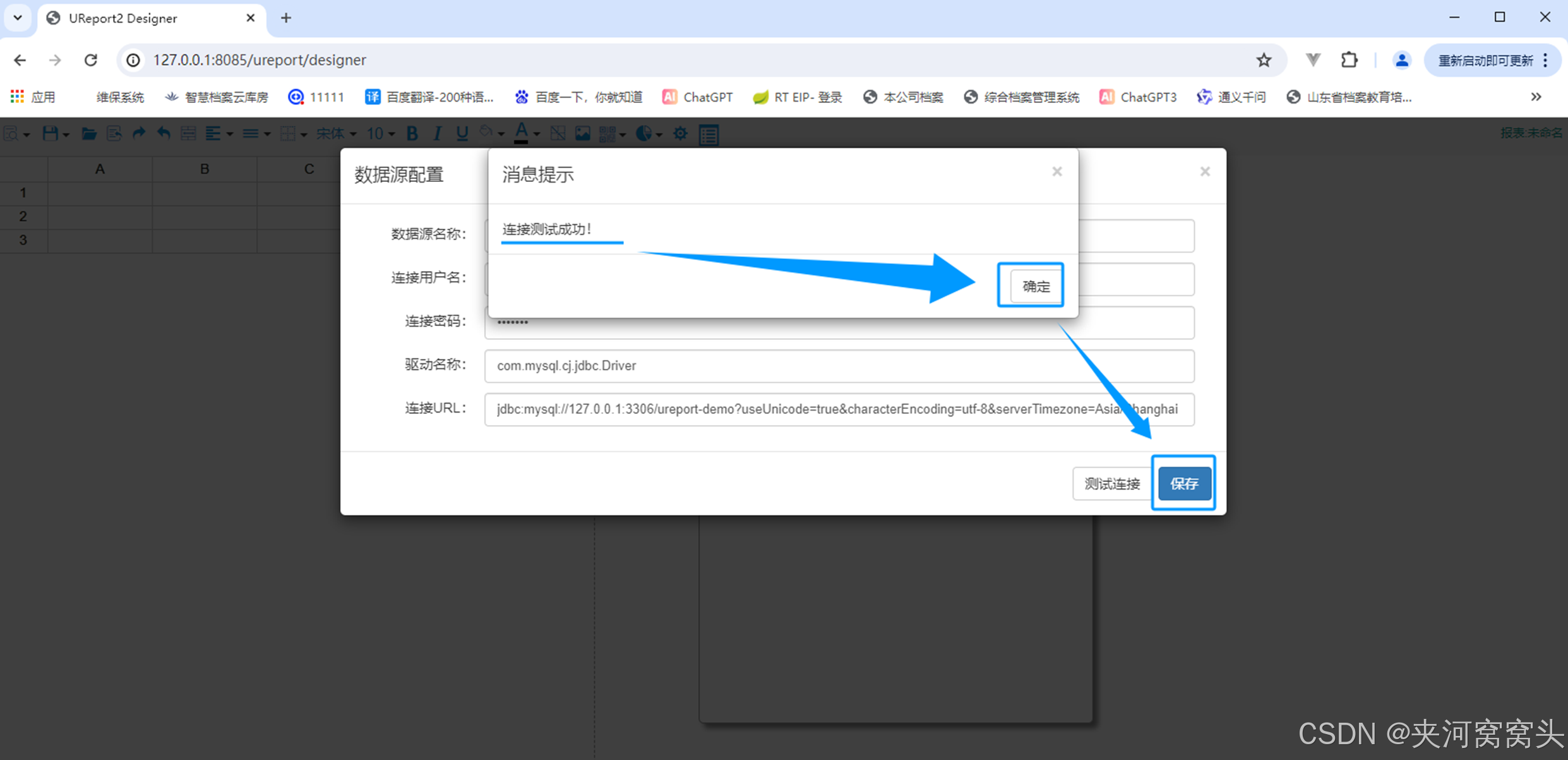The image size is (1568, 760).
Task: Click the 测试连接 button
Action: point(1111,483)
